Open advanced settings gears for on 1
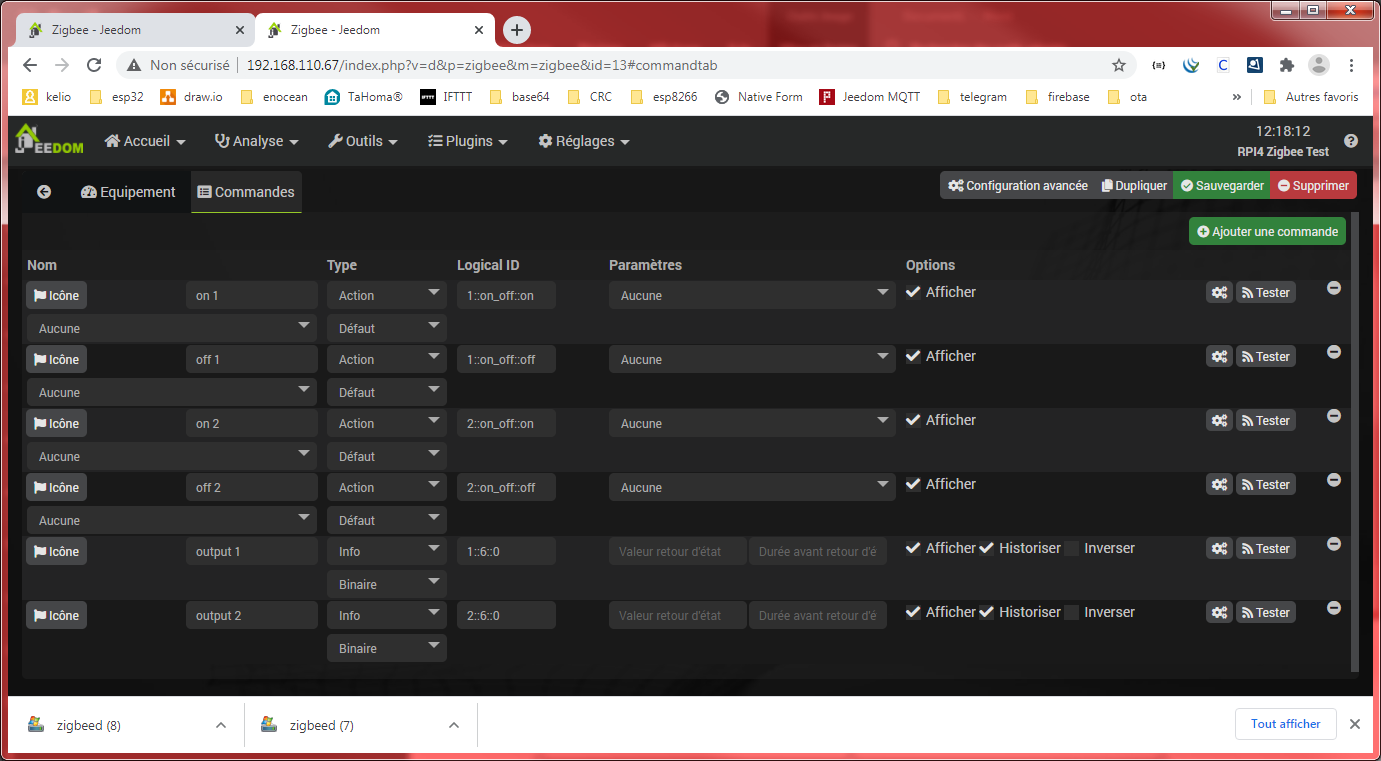This screenshot has height=761, width=1381. pyautogui.click(x=1219, y=293)
